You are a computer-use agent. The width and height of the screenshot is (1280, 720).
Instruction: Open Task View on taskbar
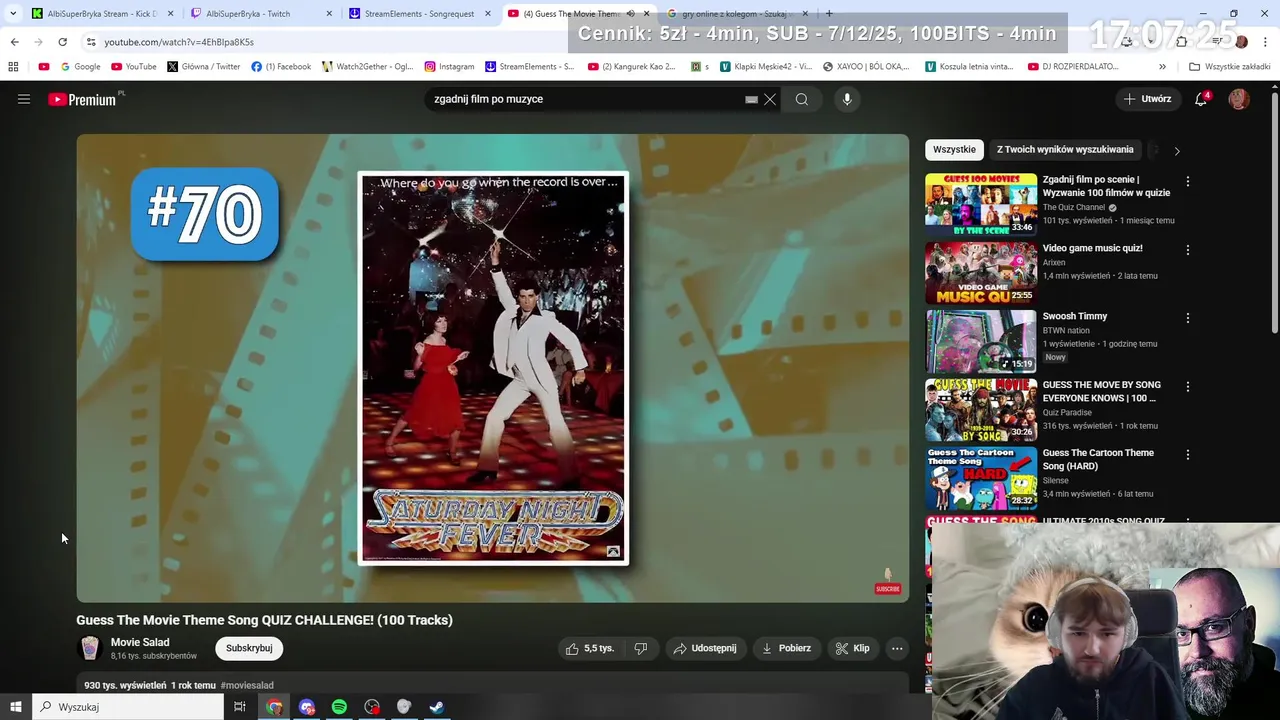click(240, 707)
